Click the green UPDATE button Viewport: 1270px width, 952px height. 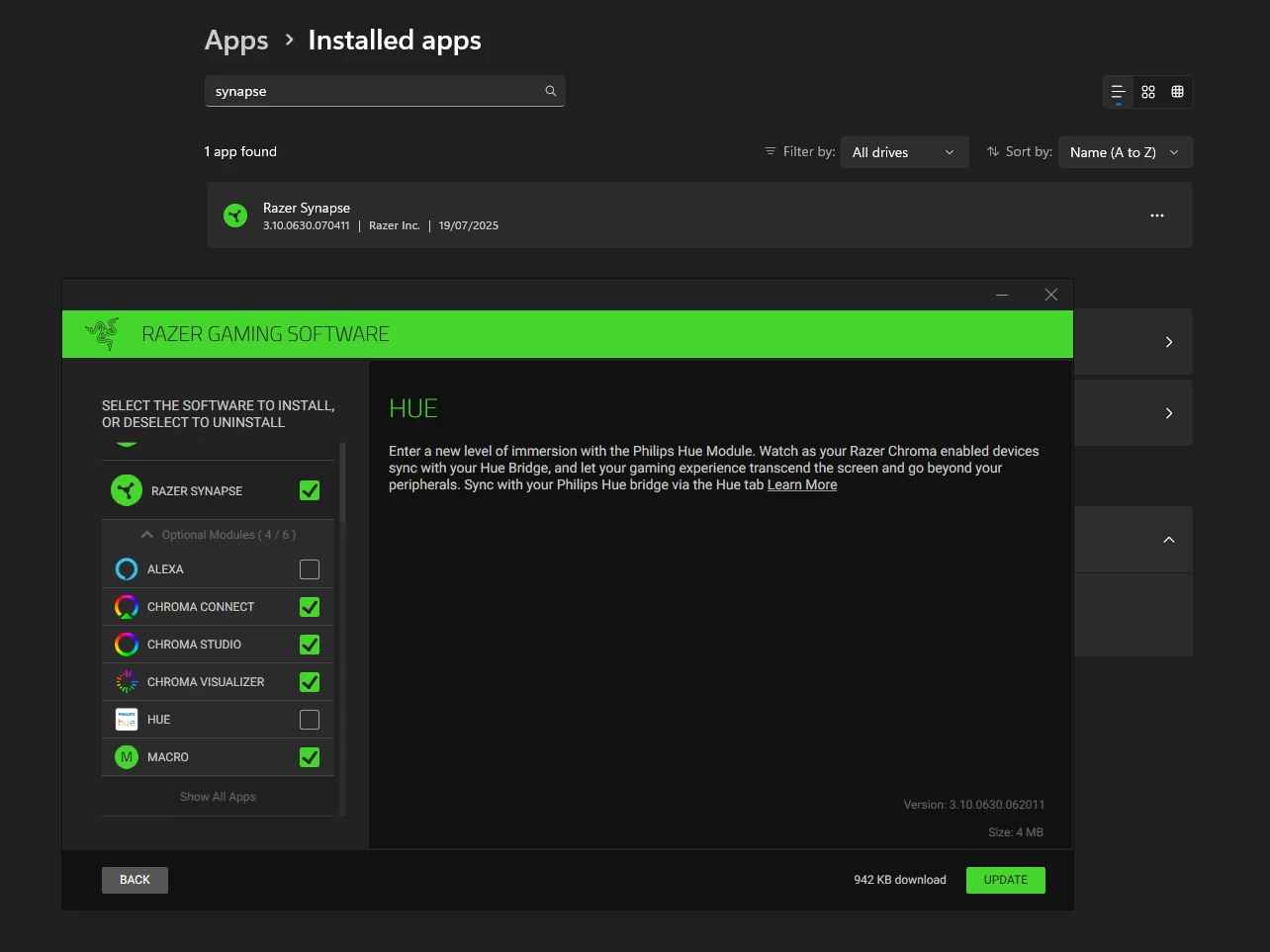coord(1006,880)
